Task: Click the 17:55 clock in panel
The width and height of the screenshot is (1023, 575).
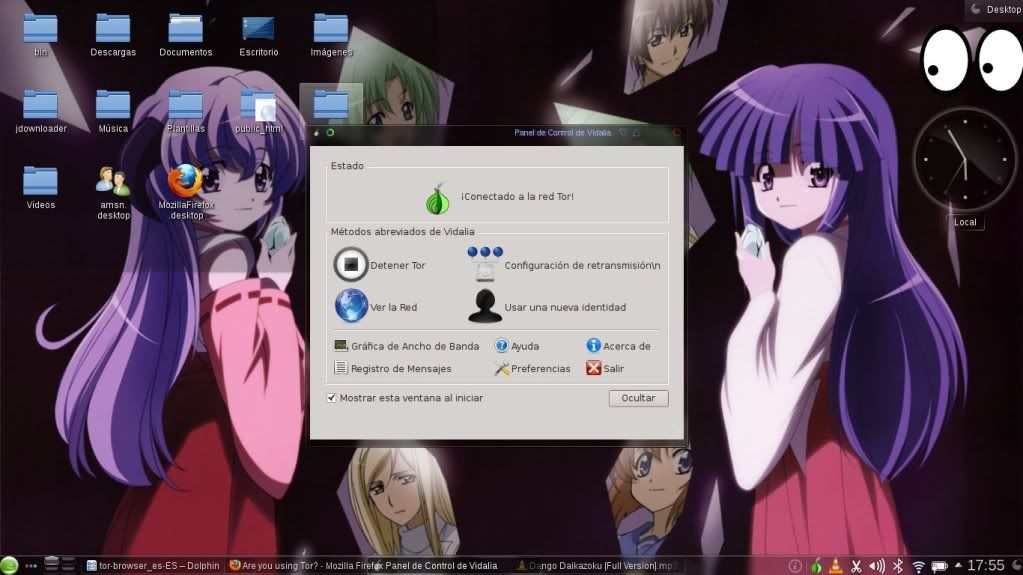Action: (985, 565)
